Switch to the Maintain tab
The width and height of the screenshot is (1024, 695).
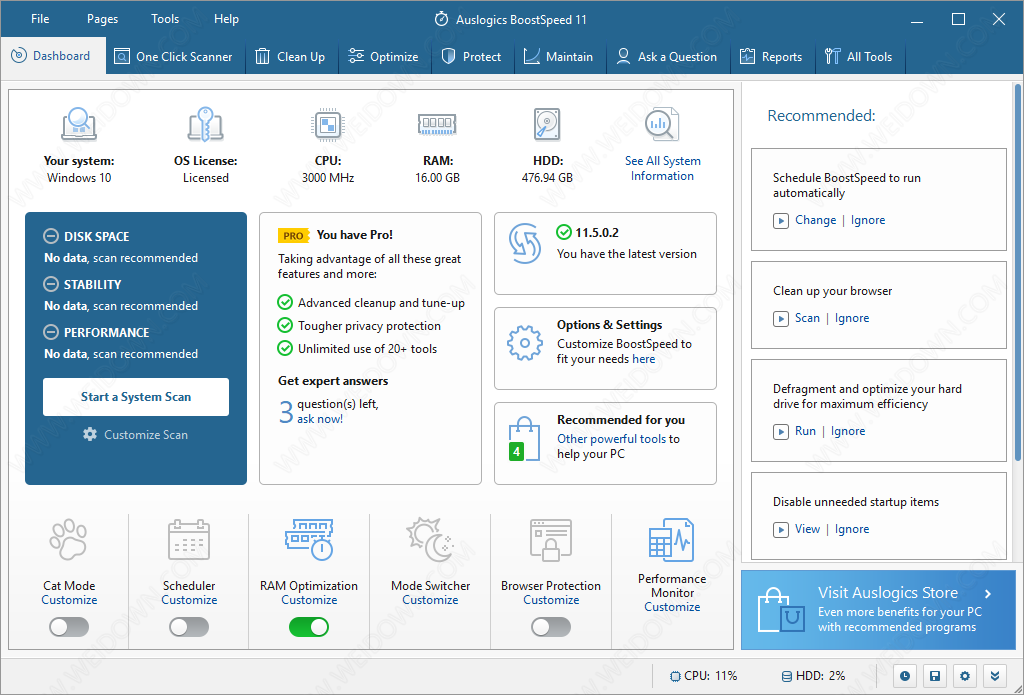pos(560,57)
